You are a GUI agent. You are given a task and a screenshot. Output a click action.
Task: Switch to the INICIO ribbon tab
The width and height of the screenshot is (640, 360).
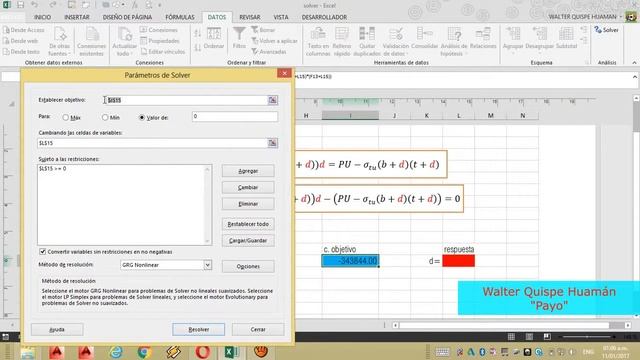click(x=42, y=17)
